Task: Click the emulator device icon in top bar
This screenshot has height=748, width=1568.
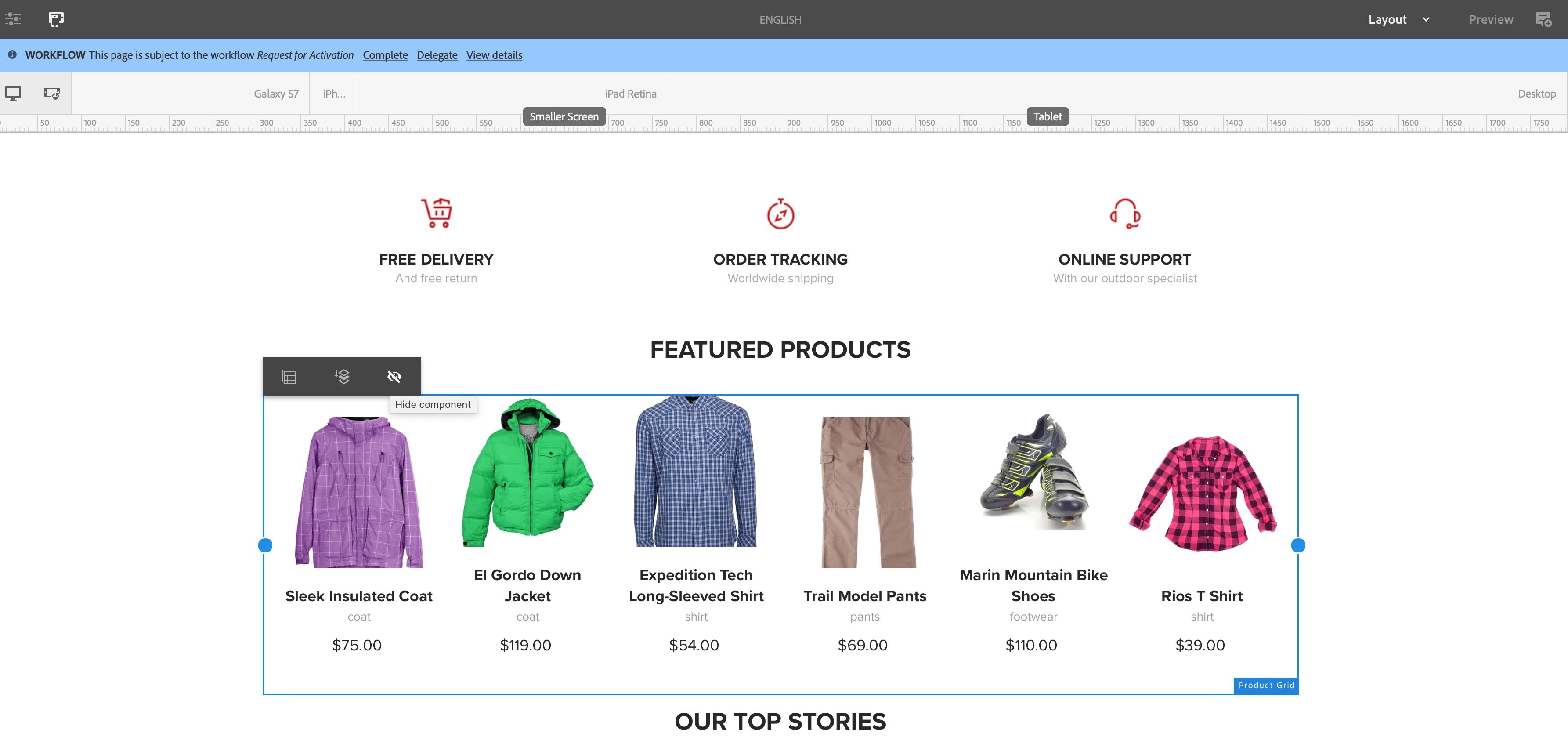Action: pos(56,19)
